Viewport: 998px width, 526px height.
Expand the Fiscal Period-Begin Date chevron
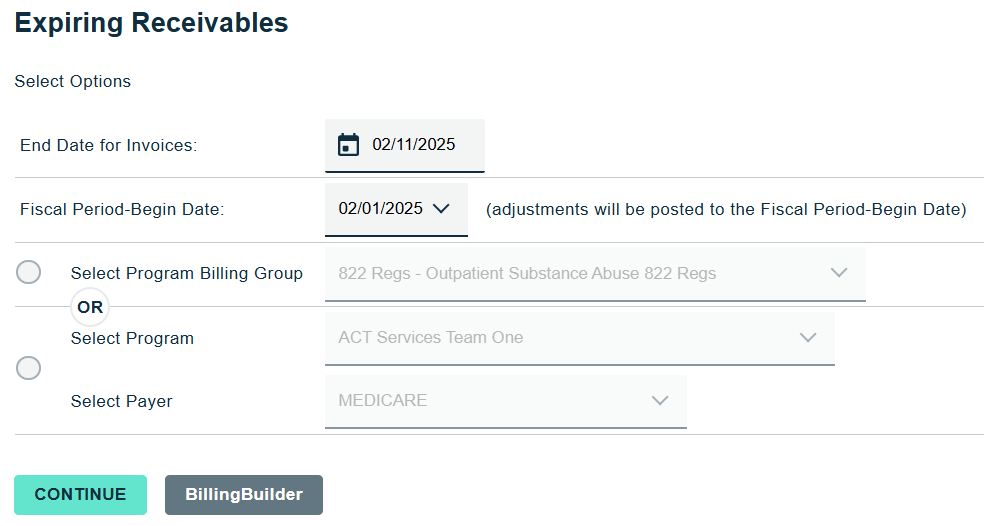(442, 209)
